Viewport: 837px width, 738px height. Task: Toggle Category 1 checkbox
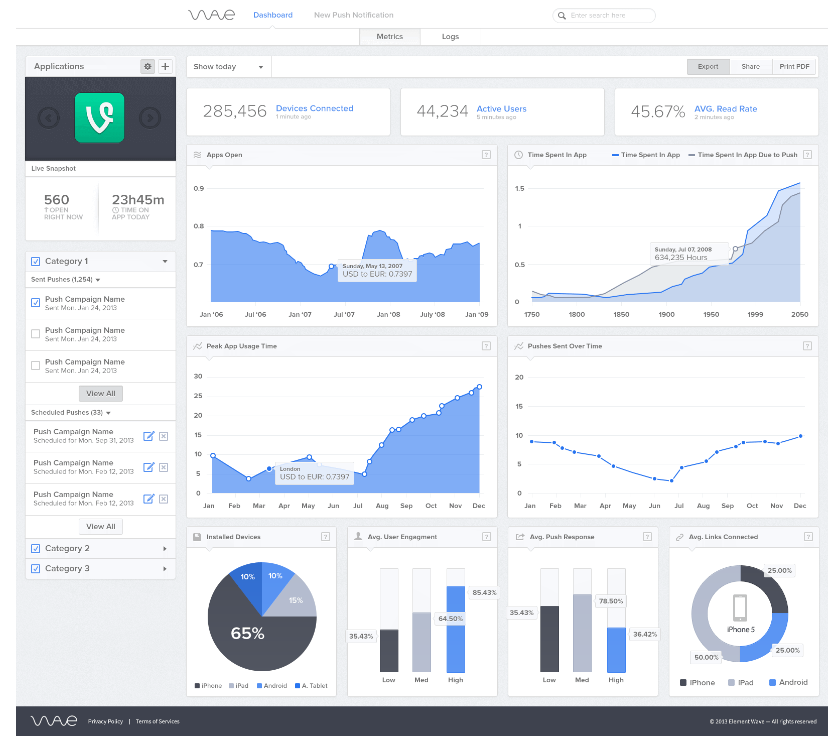[x=36, y=261]
